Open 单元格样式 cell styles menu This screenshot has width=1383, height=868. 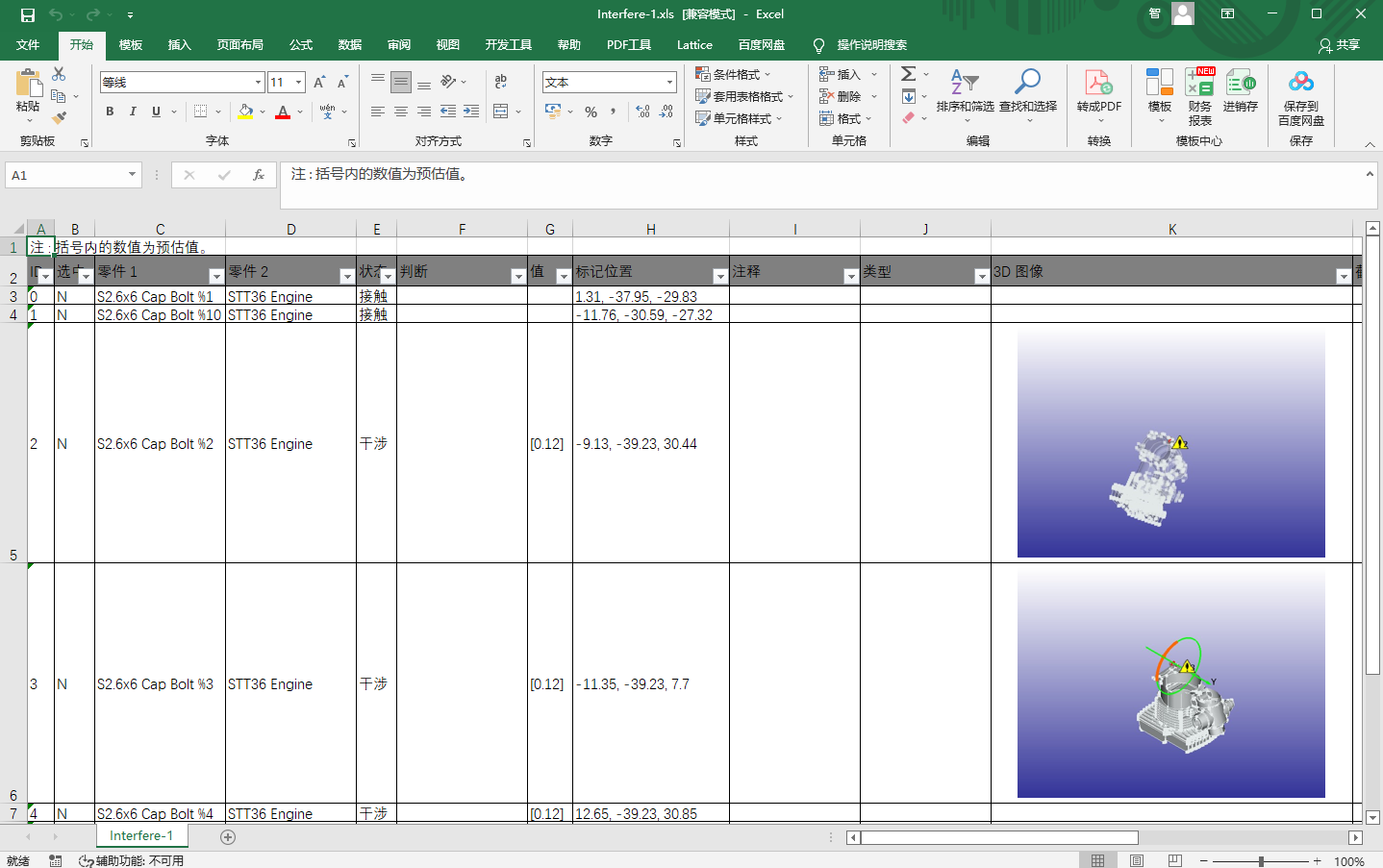[739, 118]
